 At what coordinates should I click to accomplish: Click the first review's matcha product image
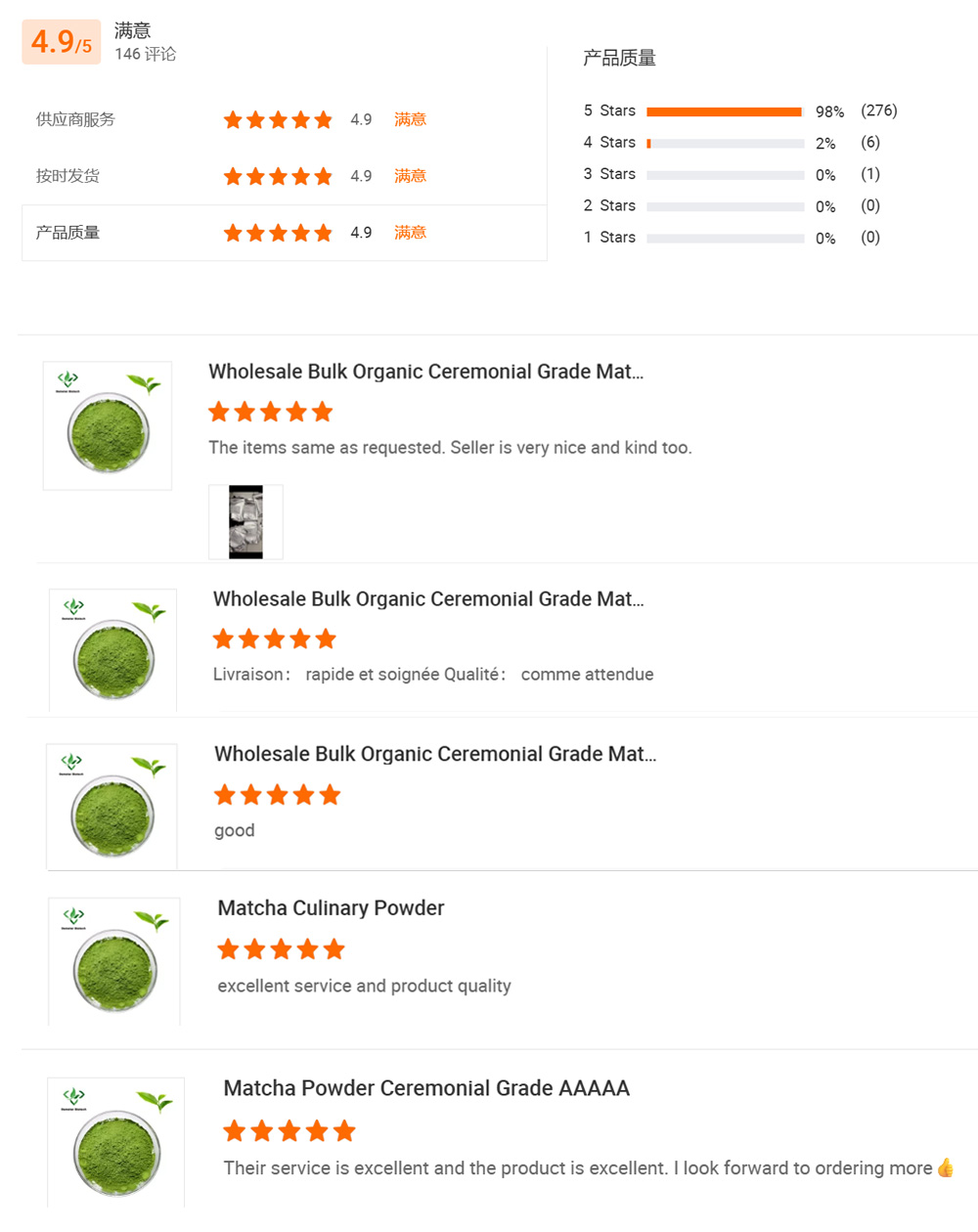[x=108, y=425]
